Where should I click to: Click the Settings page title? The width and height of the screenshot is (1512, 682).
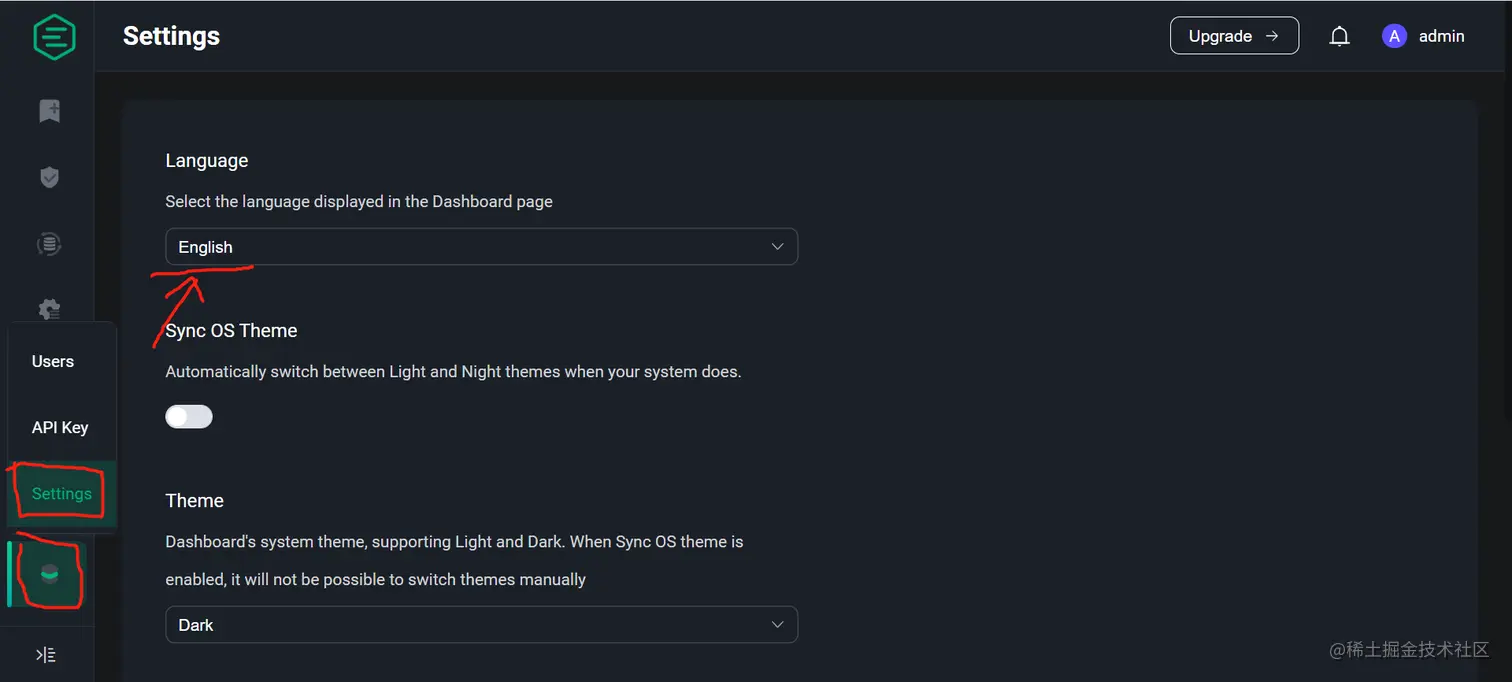[x=171, y=36]
